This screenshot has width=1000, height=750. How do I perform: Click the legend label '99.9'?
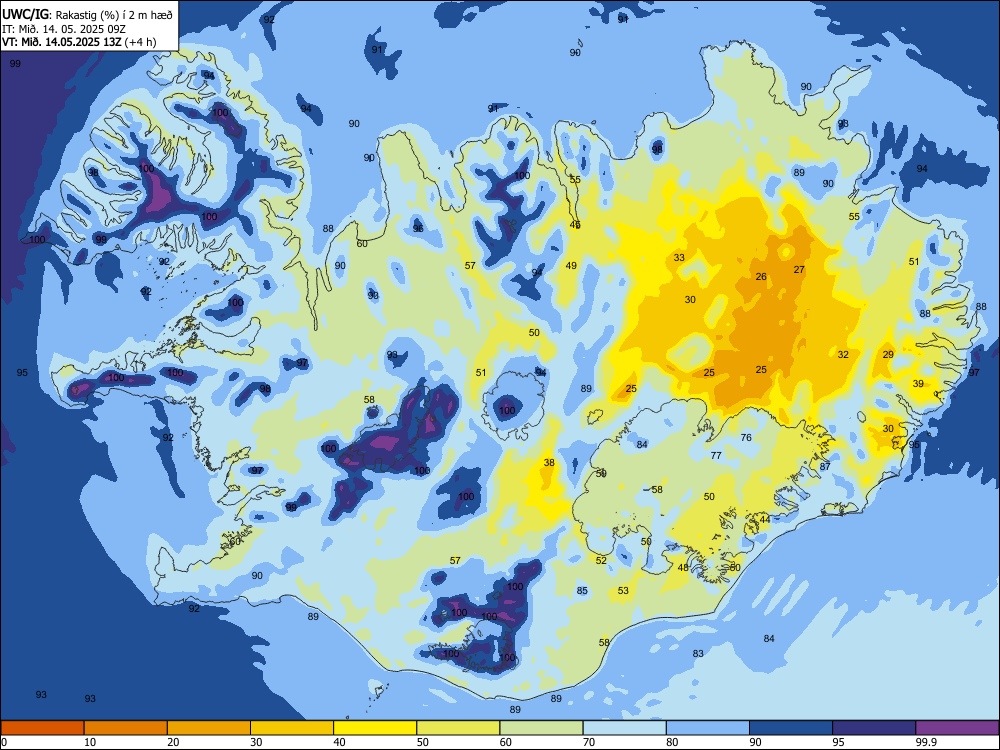click(x=926, y=742)
